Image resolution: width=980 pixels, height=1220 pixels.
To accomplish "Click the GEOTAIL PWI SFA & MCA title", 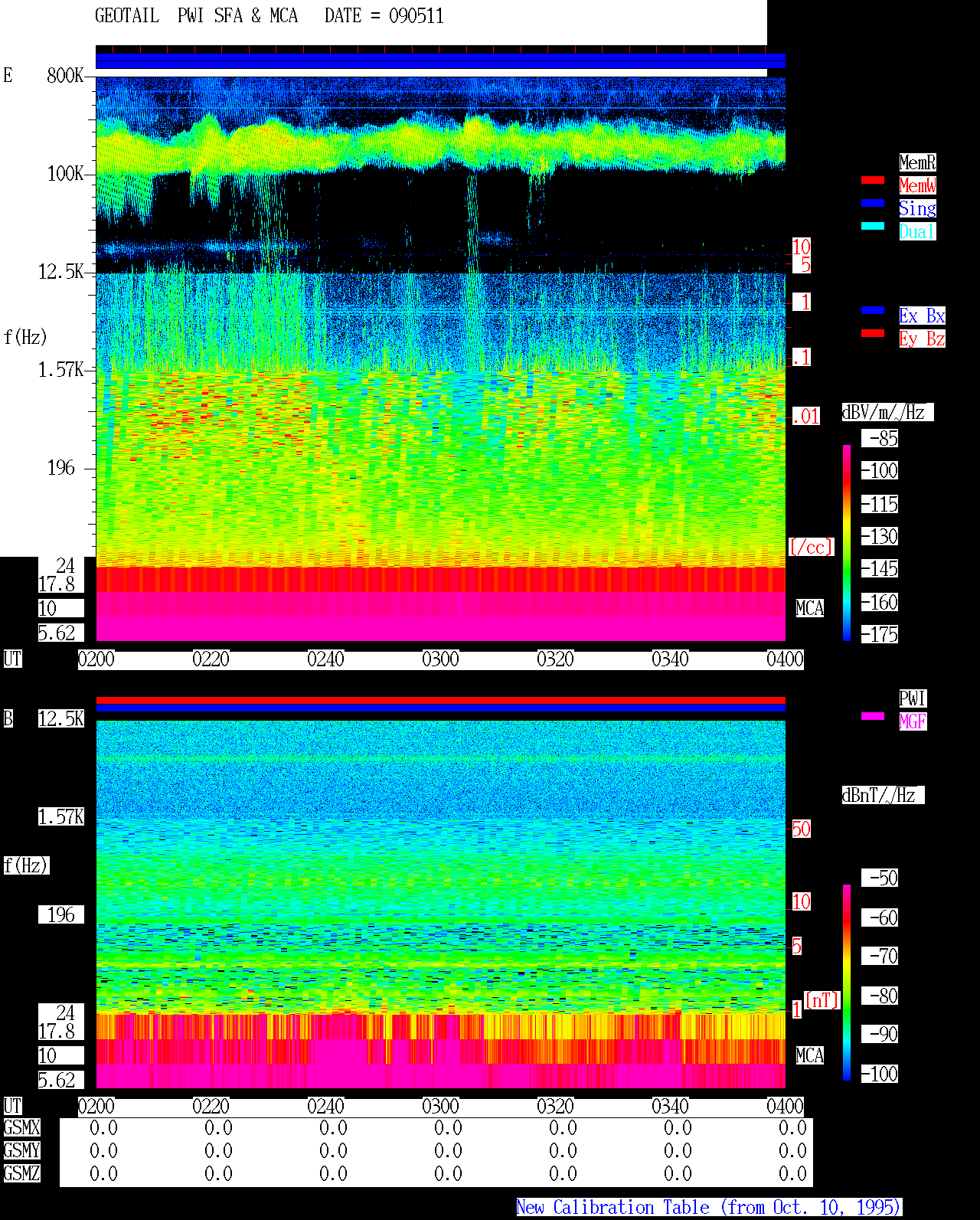I will pos(196,16).
